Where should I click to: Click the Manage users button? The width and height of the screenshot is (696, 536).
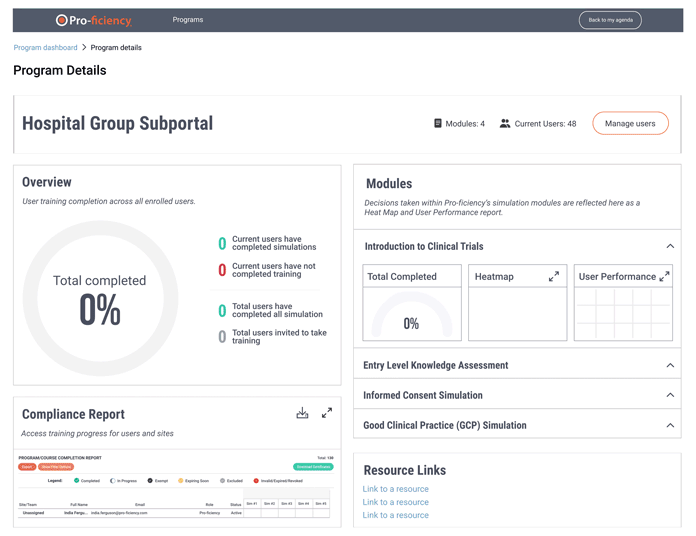tap(630, 124)
